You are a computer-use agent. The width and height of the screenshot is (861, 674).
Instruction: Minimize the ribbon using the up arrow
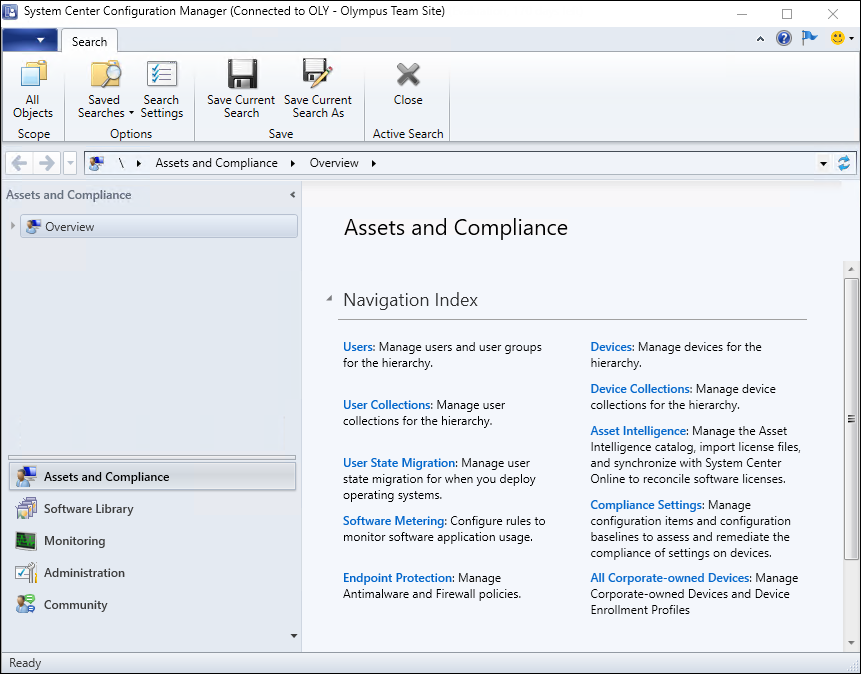[761, 39]
